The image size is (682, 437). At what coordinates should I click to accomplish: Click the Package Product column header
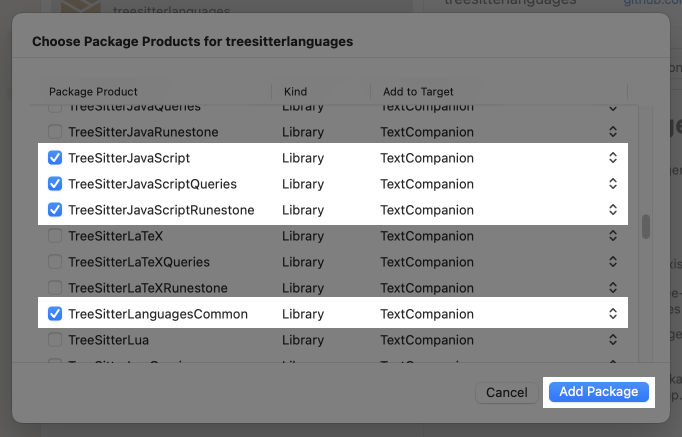pos(150,92)
